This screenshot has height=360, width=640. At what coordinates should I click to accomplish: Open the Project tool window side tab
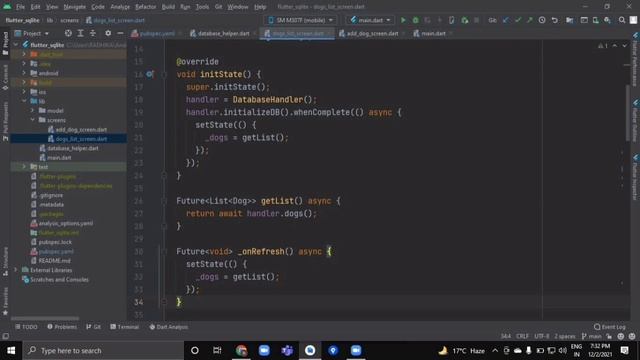pos(5,43)
